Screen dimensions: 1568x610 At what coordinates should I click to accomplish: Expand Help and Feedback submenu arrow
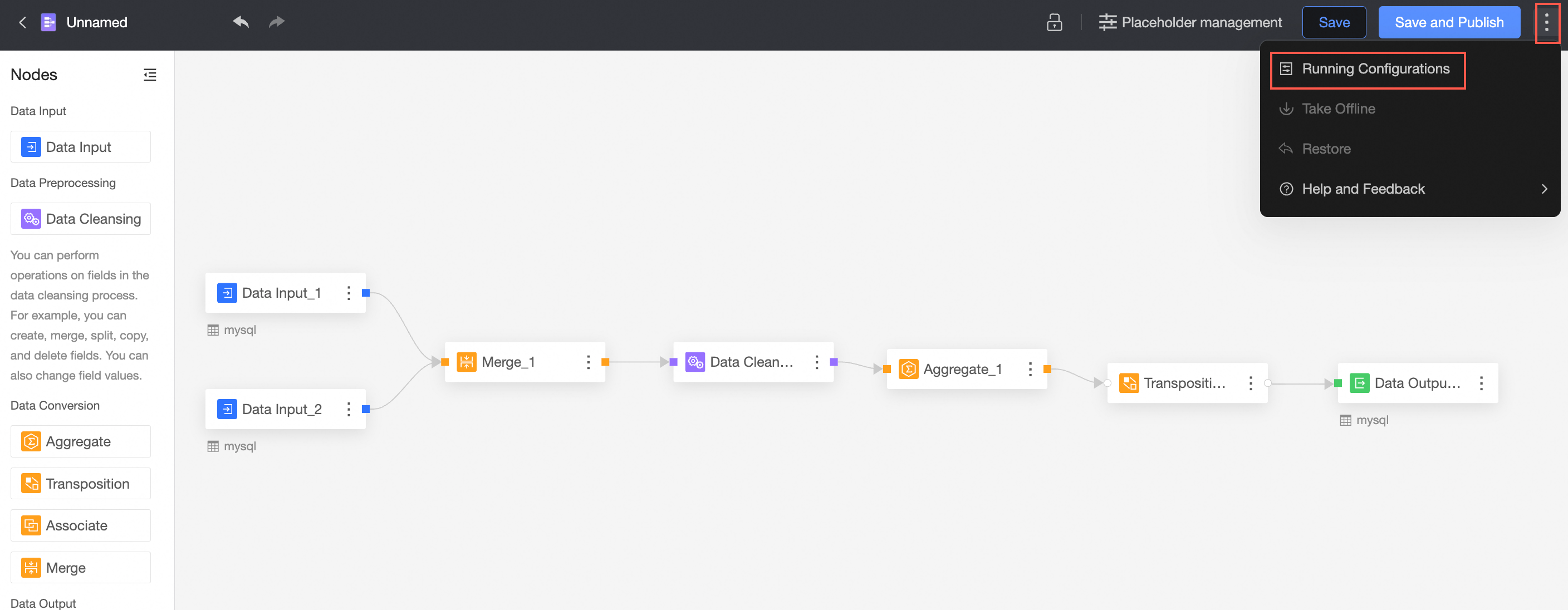pyautogui.click(x=1543, y=189)
